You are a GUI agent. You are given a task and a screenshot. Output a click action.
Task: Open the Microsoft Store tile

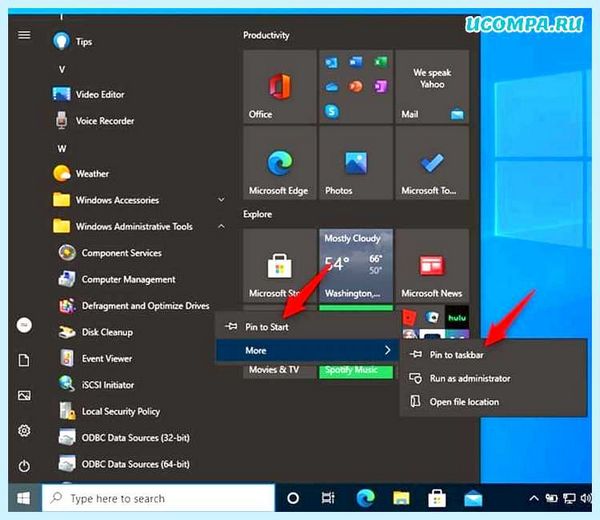coord(280,266)
